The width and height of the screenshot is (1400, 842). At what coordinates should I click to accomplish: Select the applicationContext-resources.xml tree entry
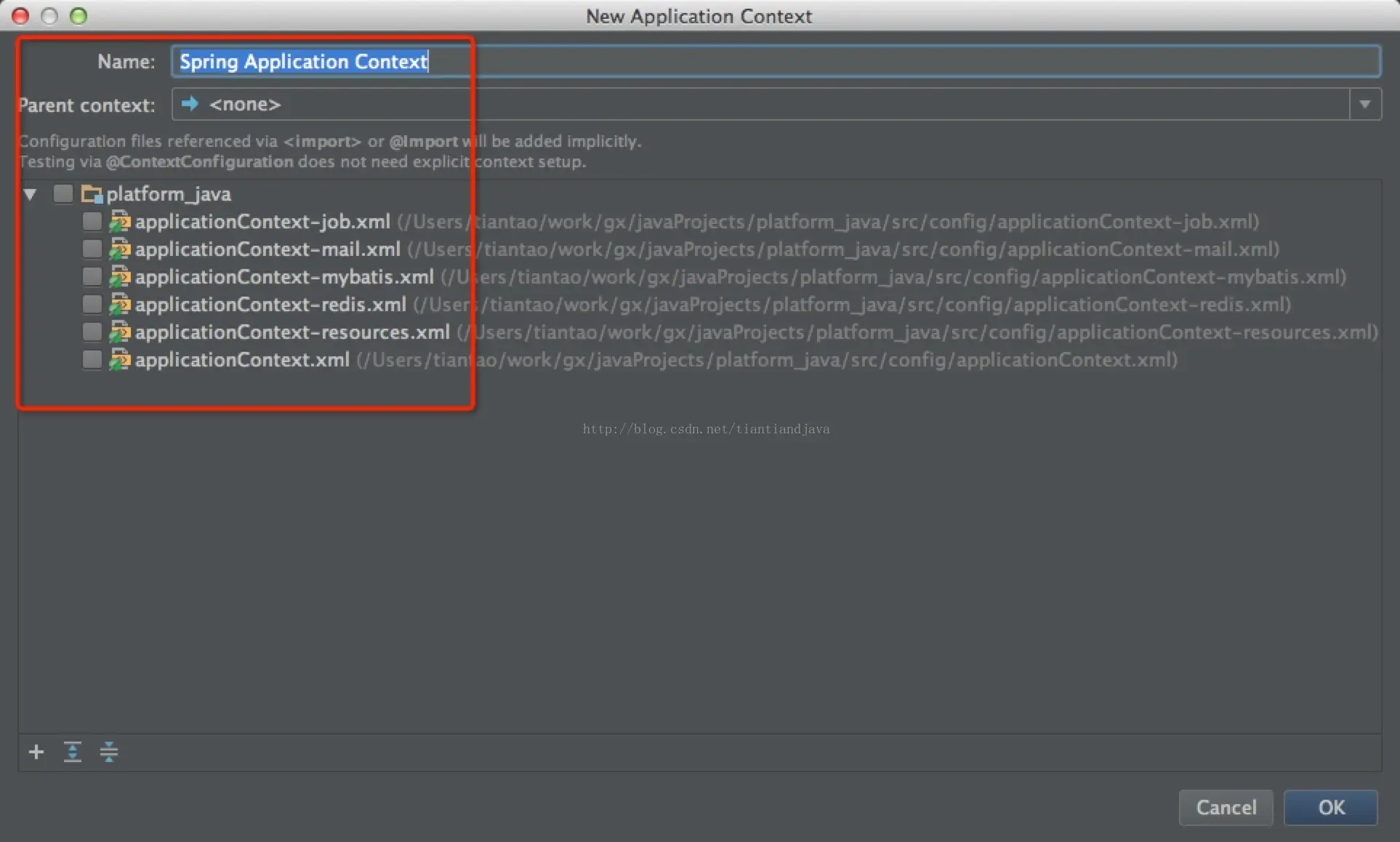tap(292, 332)
